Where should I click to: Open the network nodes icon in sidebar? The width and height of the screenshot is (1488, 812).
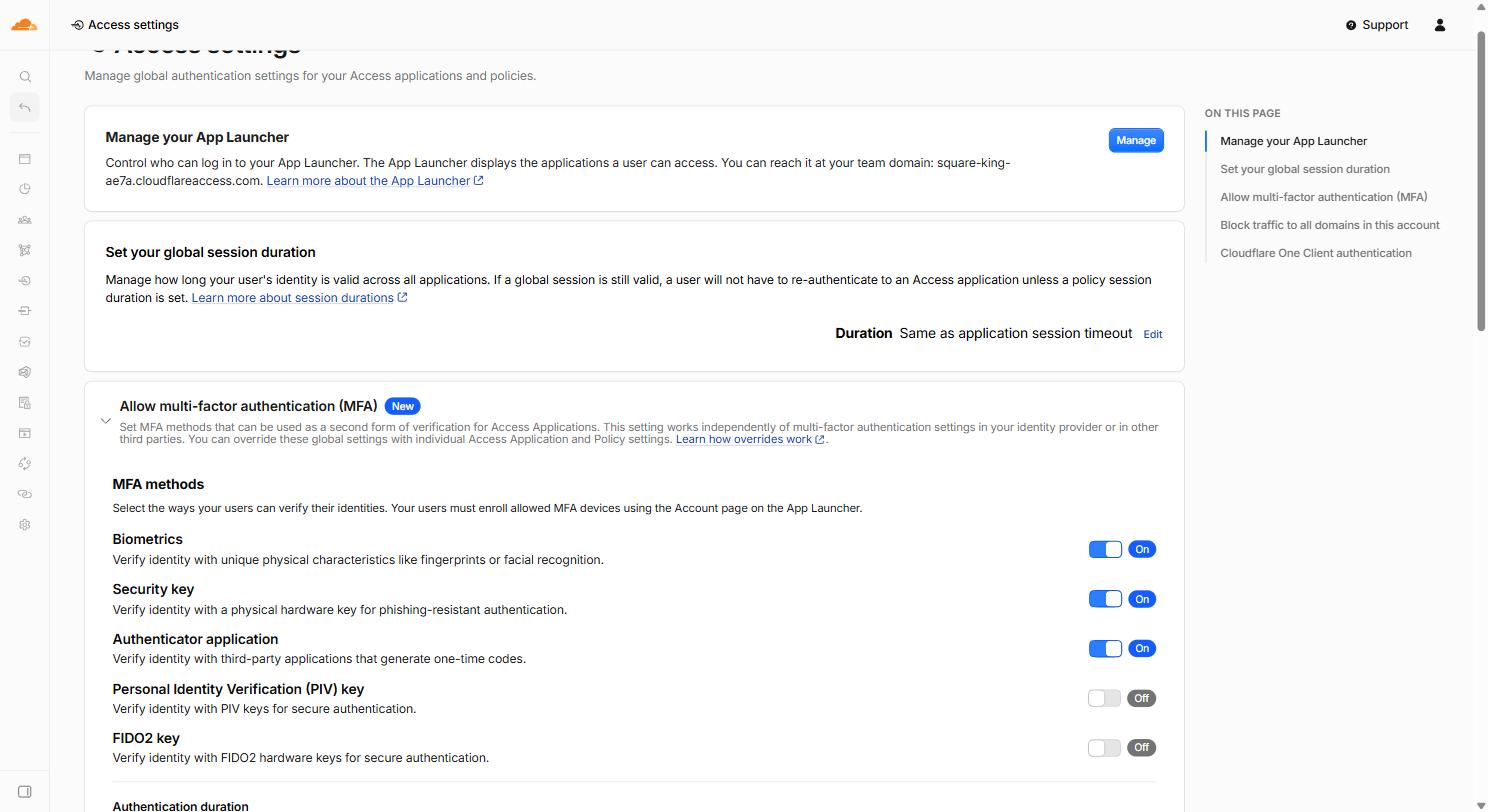coord(25,250)
